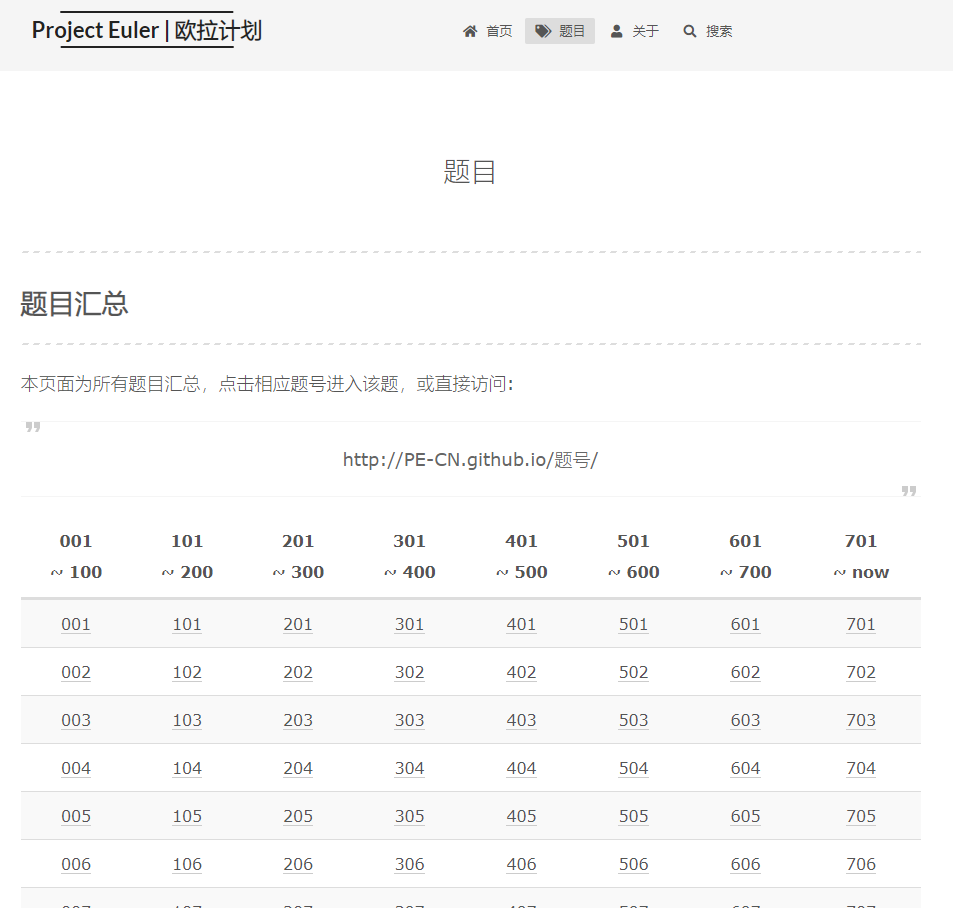The height and width of the screenshot is (908, 953).
Task: Open the 搜索 menu item
Action: [707, 31]
